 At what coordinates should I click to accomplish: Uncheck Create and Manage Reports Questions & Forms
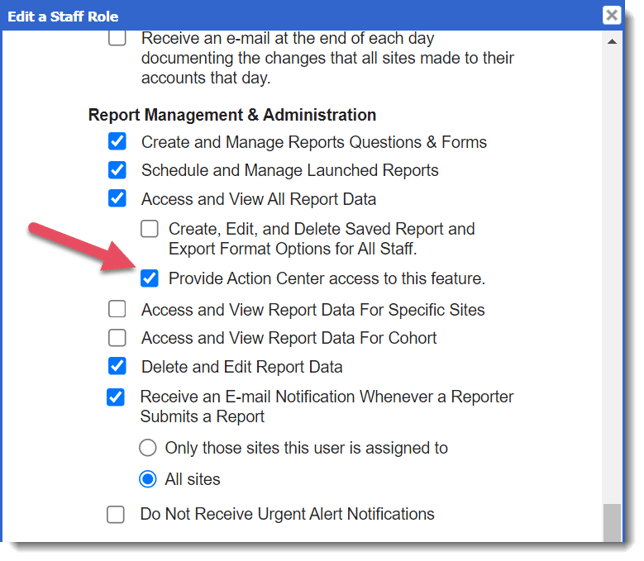coord(117,142)
